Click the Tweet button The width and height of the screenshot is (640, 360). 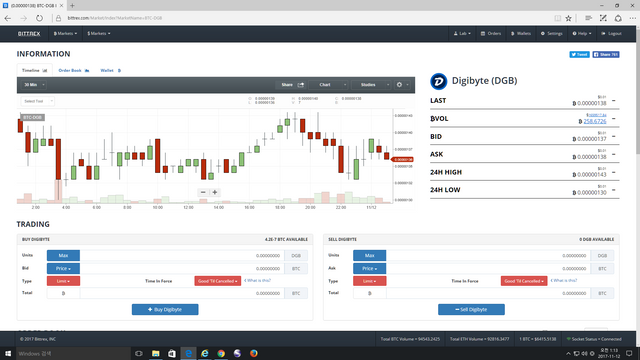[579, 54]
